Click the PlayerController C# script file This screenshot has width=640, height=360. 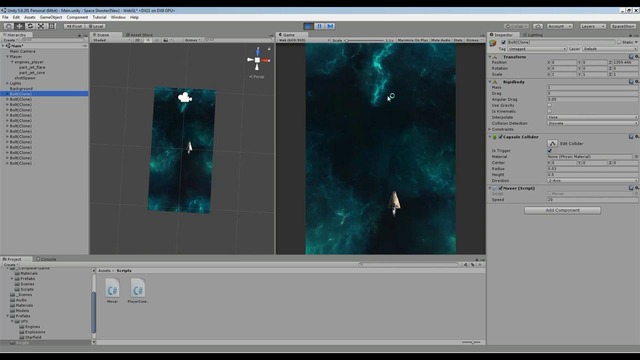tap(138, 289)
